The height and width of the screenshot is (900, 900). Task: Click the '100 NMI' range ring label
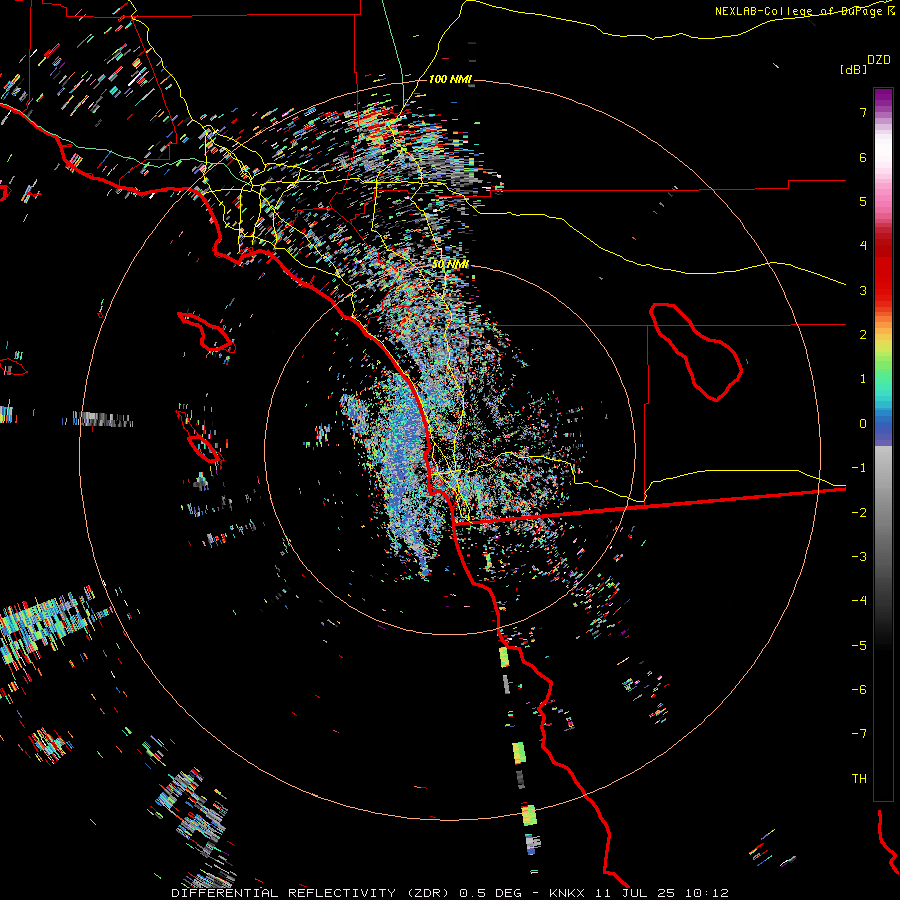click(x=449, y=79)
